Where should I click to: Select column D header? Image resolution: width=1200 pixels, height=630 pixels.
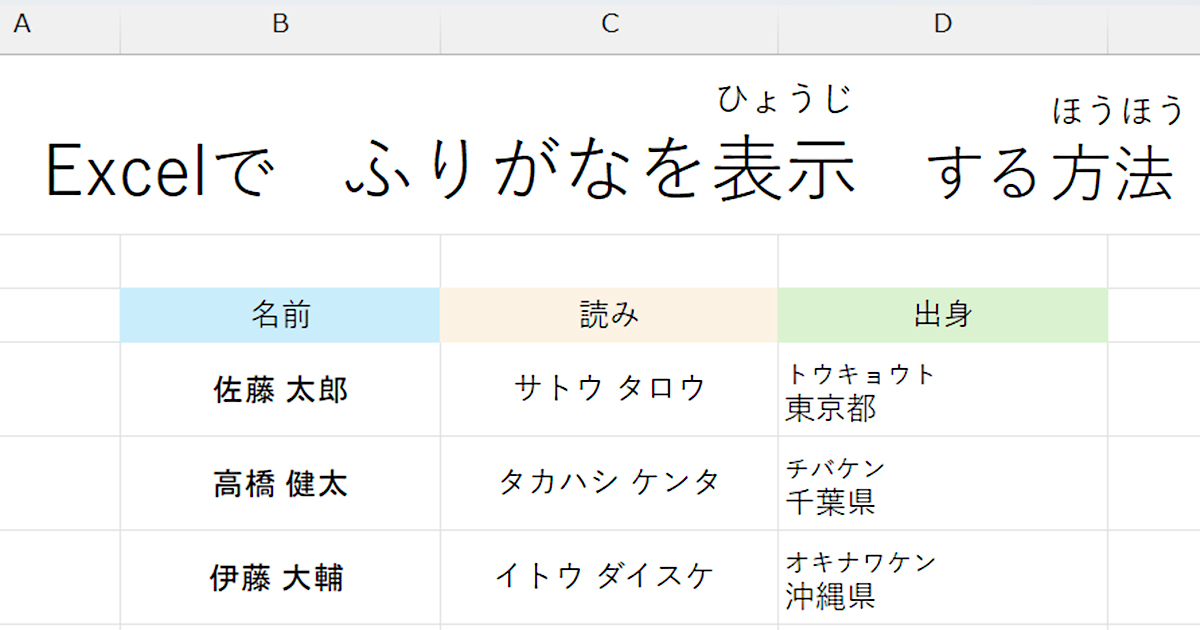[x=942, y=25]
